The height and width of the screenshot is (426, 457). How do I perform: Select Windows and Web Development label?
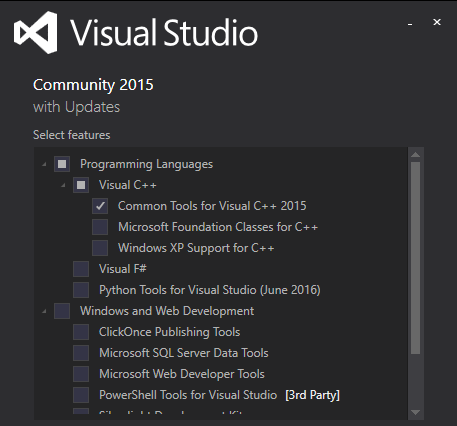[167, 311]
